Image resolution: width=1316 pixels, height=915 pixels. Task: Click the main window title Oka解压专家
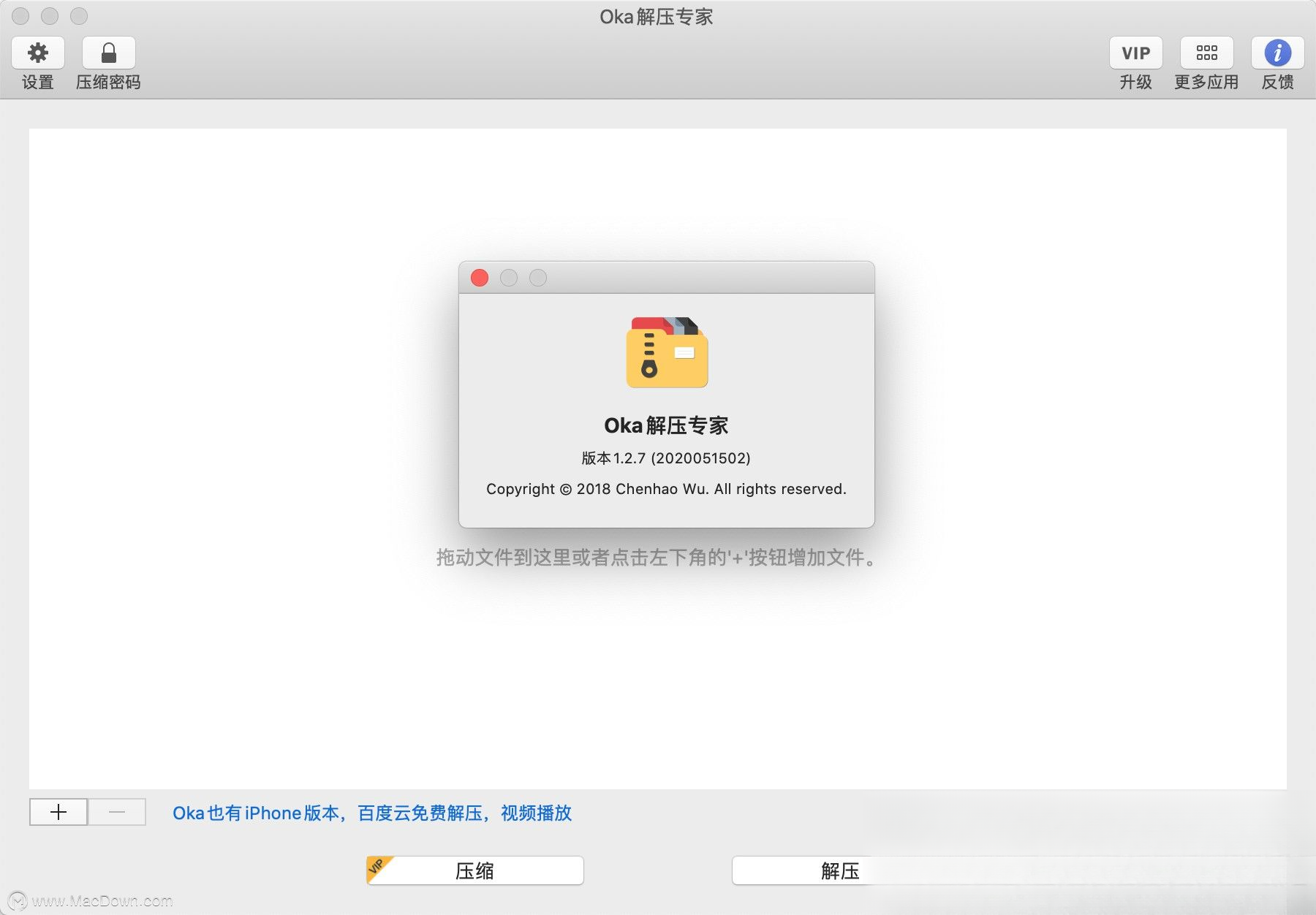tap(657, 17)
